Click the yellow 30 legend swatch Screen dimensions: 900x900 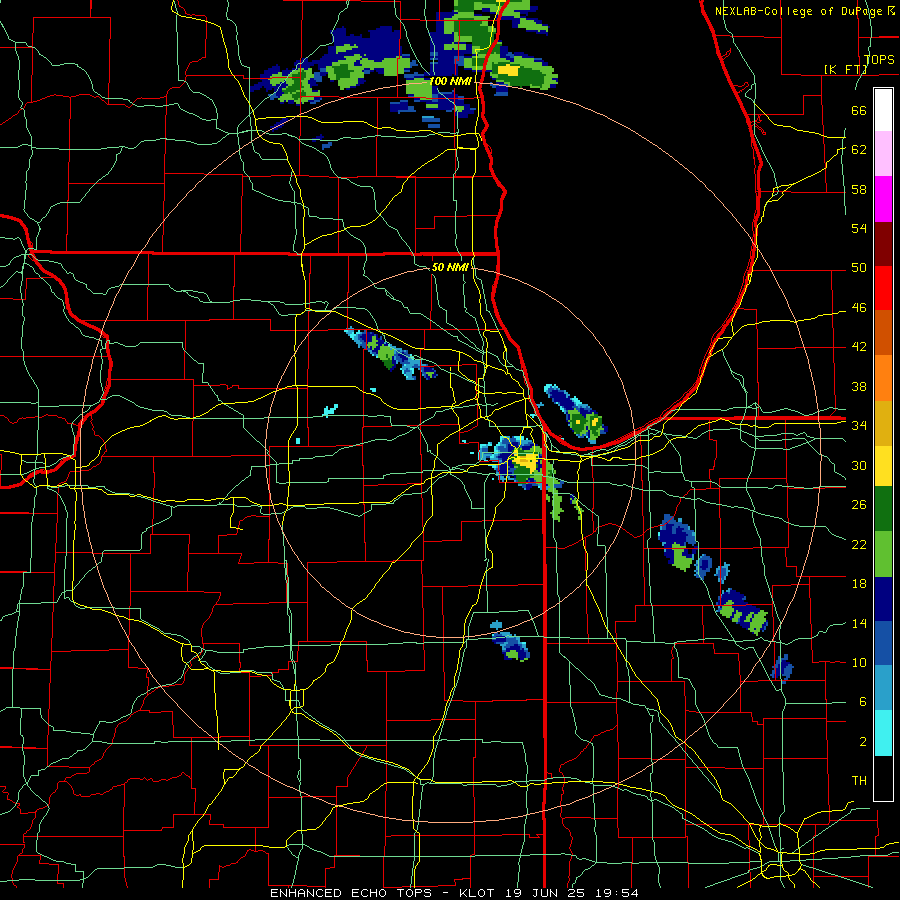(883, 466)
